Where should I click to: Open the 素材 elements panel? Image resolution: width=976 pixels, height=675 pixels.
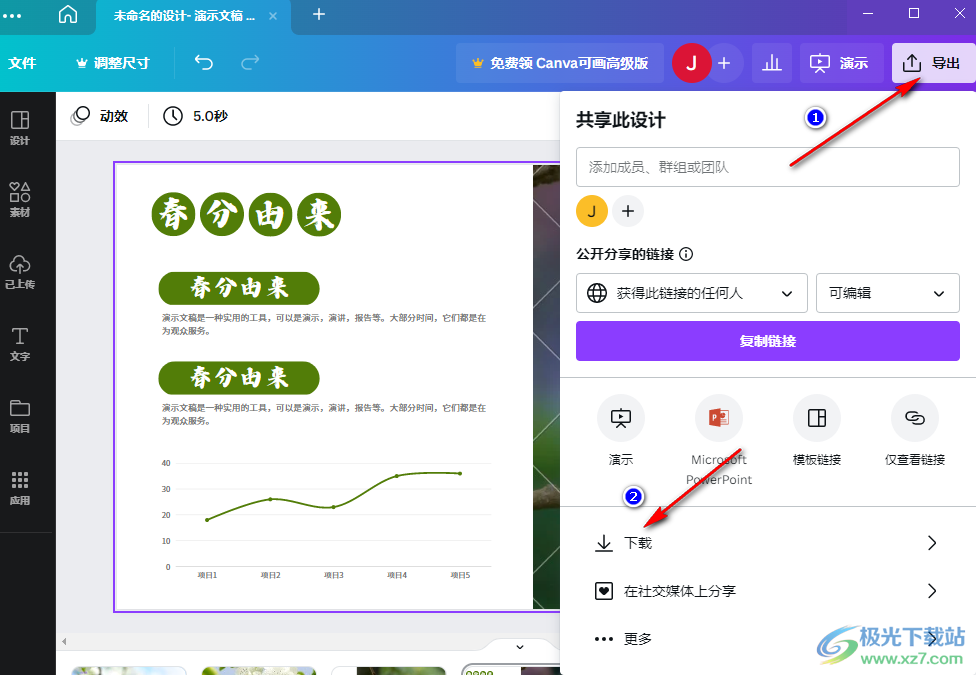tap(20, 199)
